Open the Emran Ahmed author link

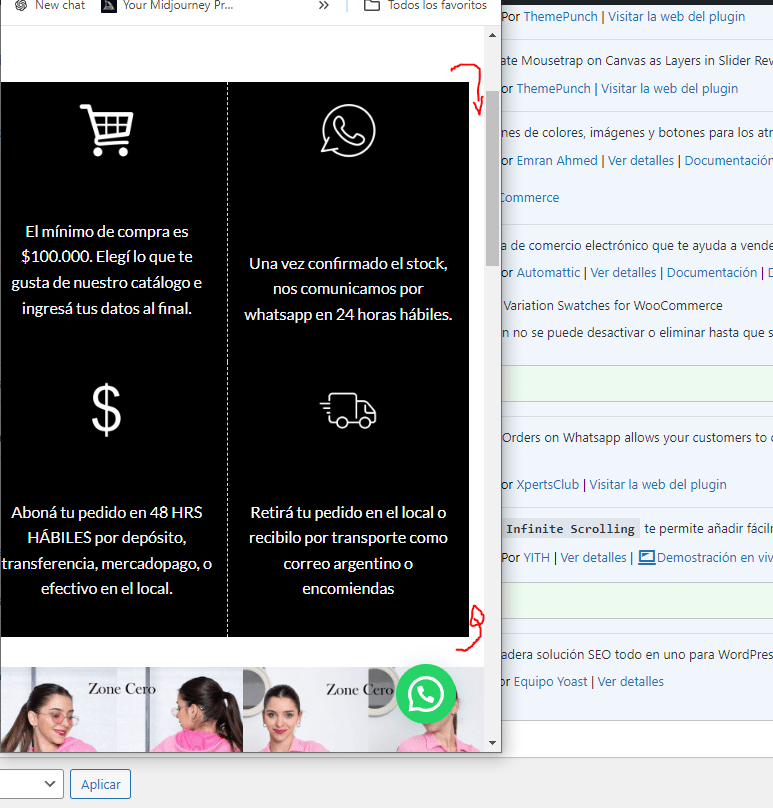pos(557,161)
